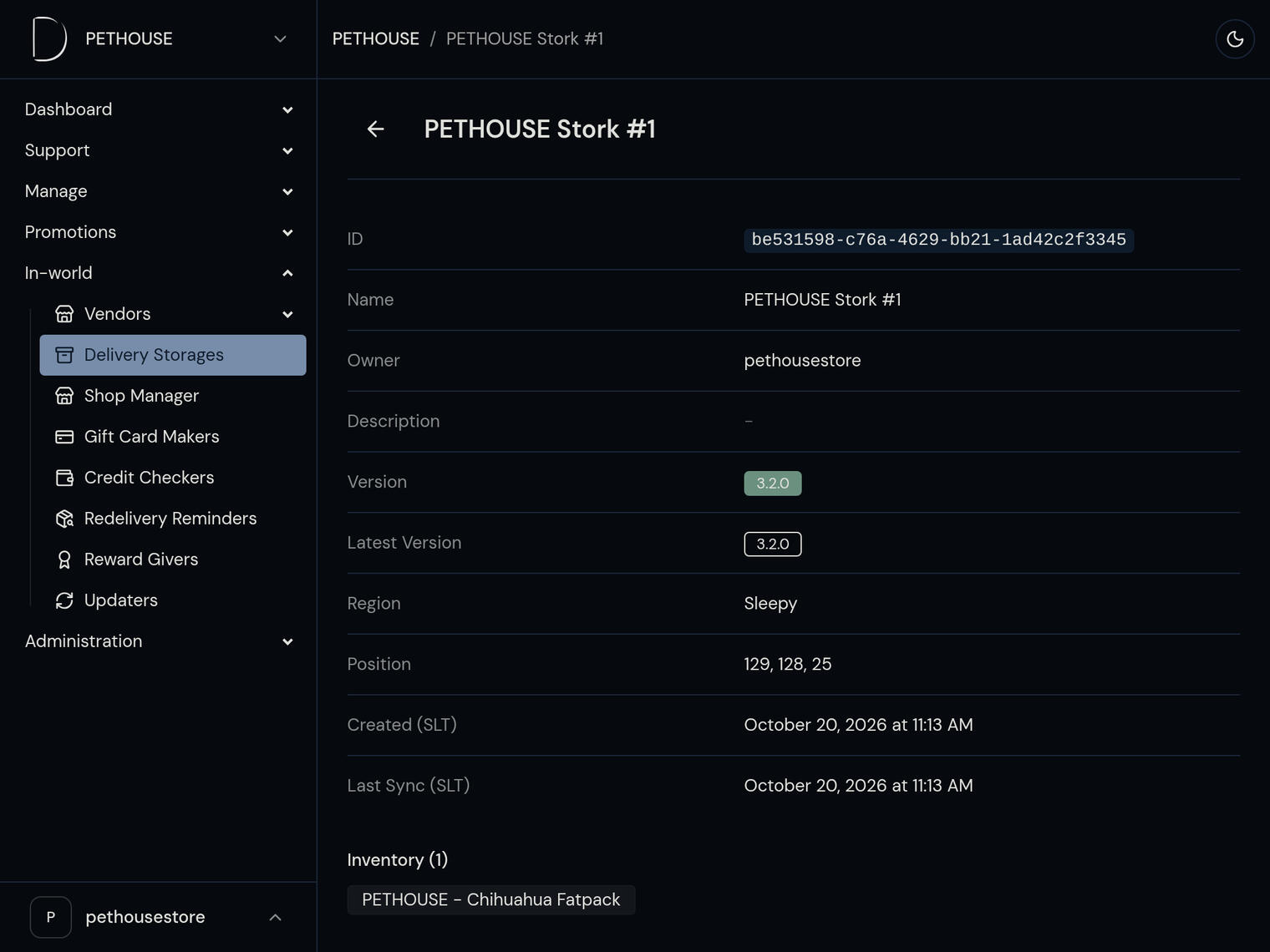Click the Reward Givers award icon
Viewport: 1270px width, 952px height.
point(64,560)
